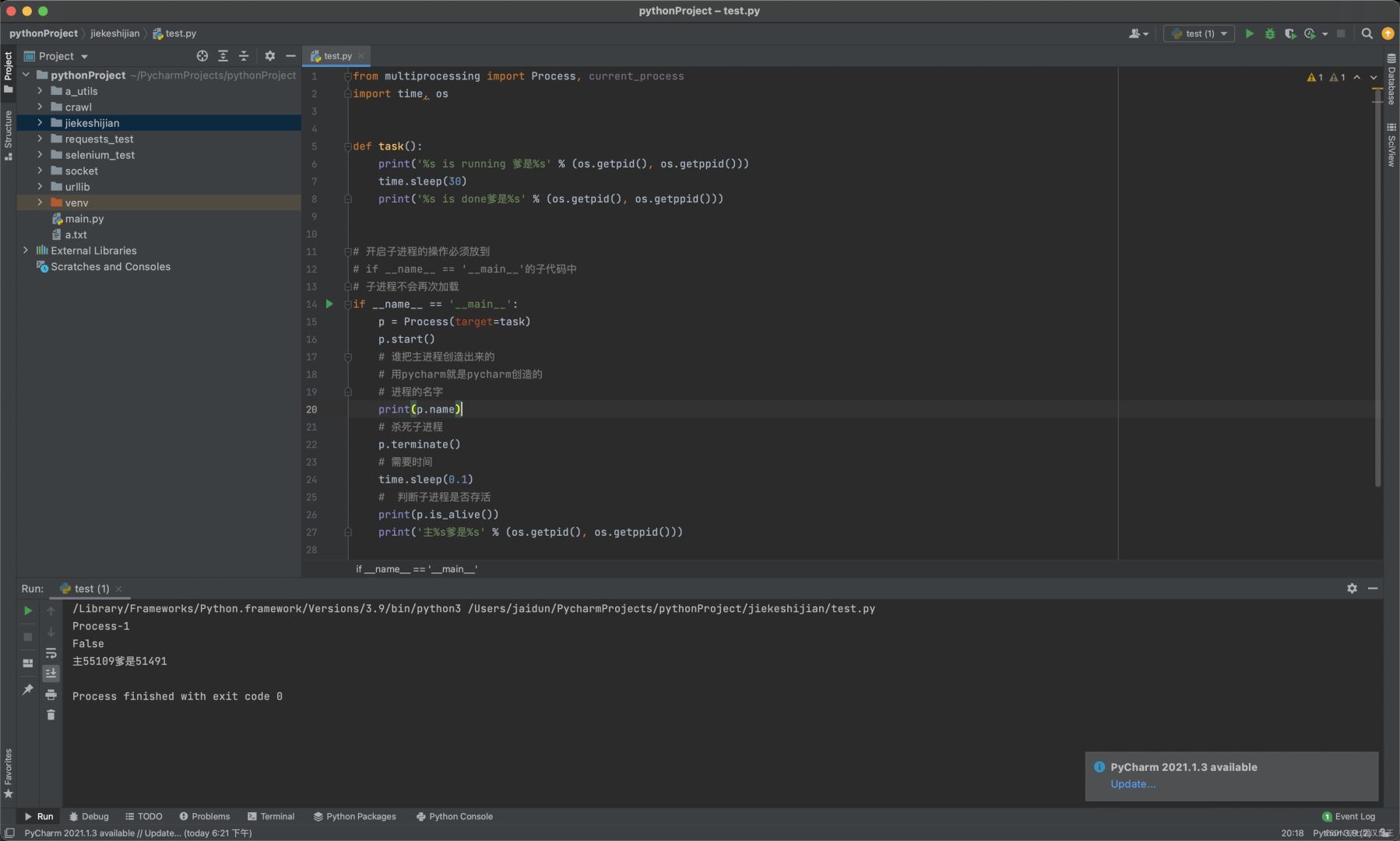The width and height of the screenshot is (1400, 841).
Task: Click the Update... link in the notification
Action: tap(1132, 784)
